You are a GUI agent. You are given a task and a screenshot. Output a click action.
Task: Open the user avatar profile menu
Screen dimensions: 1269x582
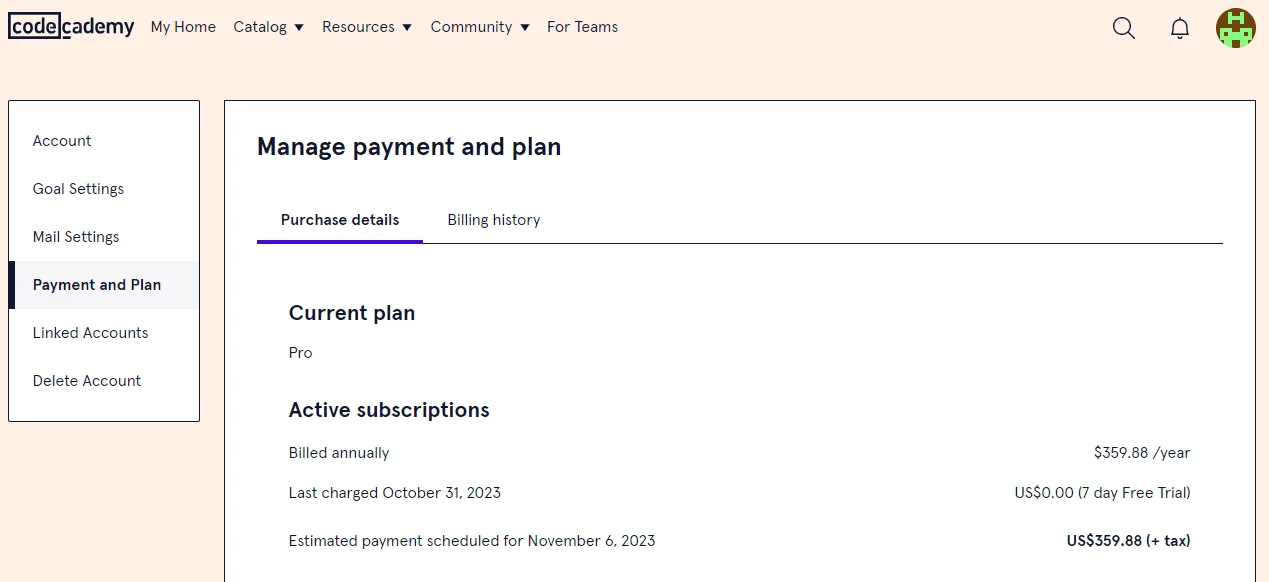(x=1236, y=28)
